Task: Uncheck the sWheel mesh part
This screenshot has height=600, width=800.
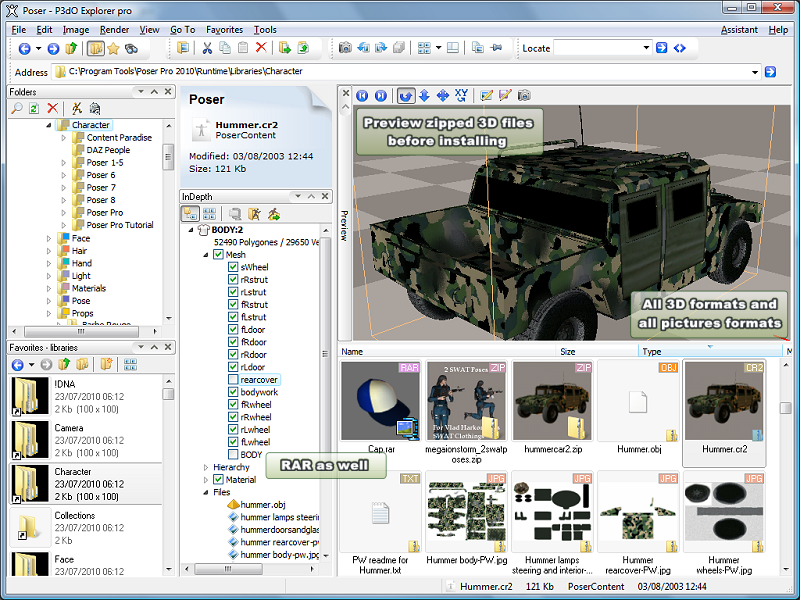Action: point(233,267)
